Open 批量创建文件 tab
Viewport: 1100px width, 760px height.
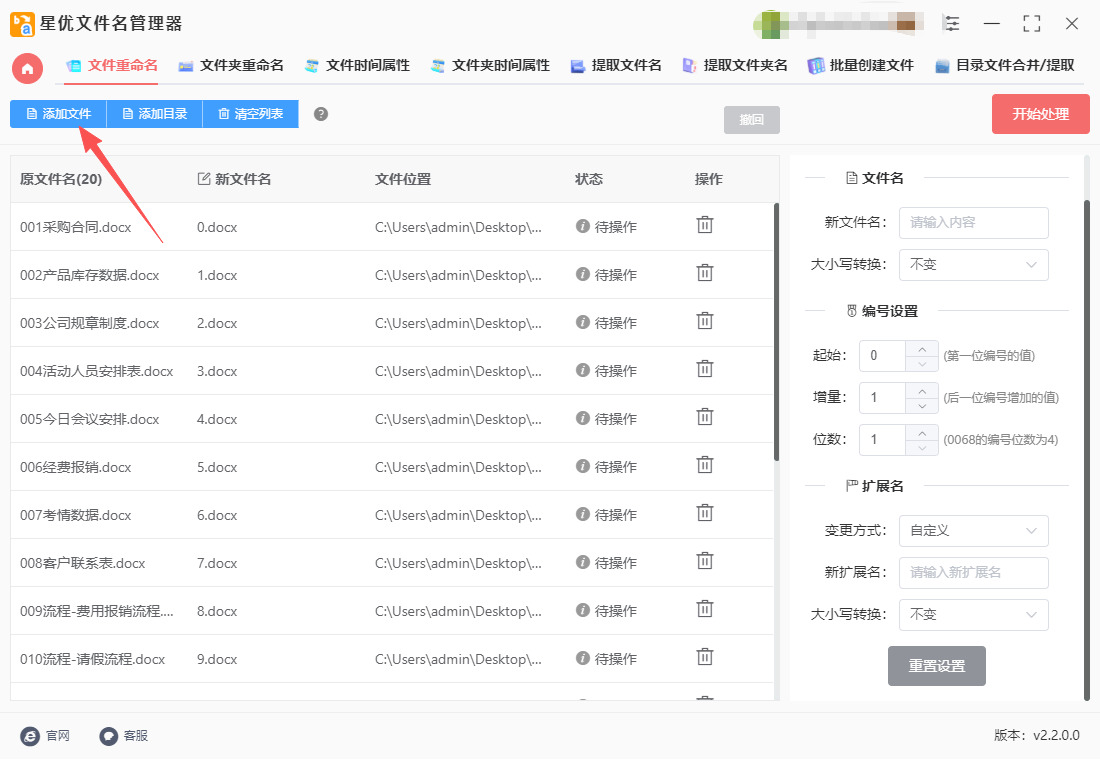tap(861, 65)
